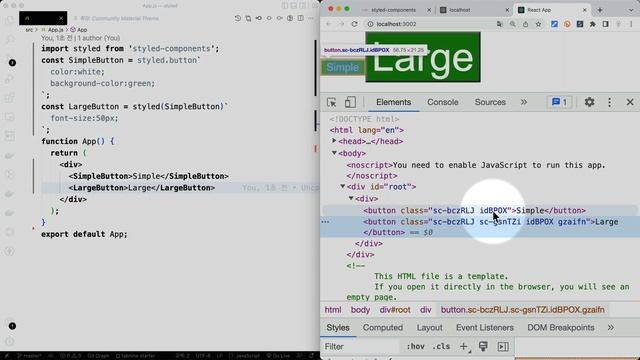Open the share icon in the address bar
Image resolution: width=640 pixels, height=360 pixels.
tap(525, 24)
